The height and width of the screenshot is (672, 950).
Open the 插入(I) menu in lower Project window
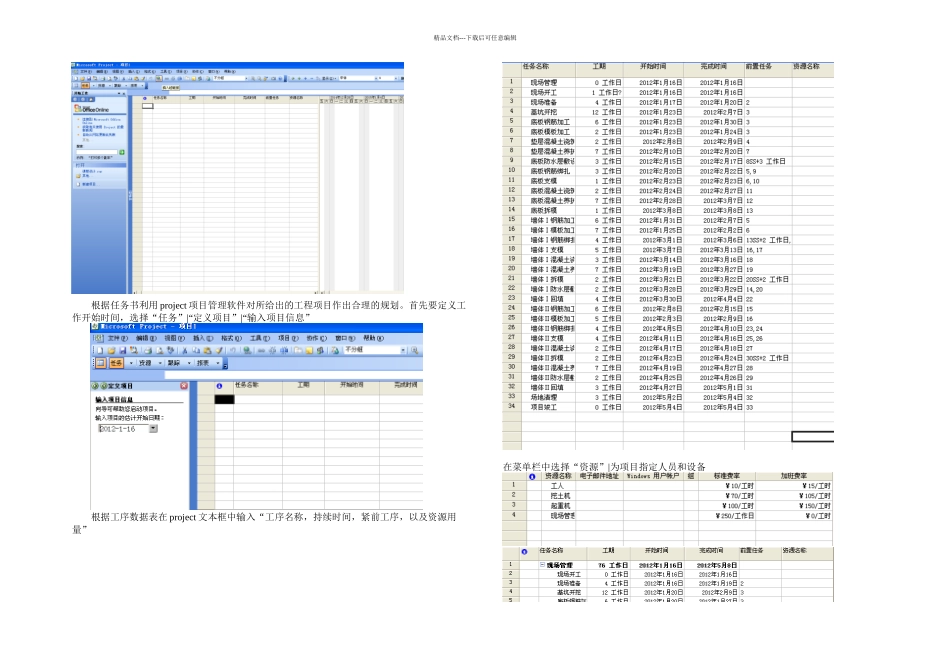[x=203, y=338]
